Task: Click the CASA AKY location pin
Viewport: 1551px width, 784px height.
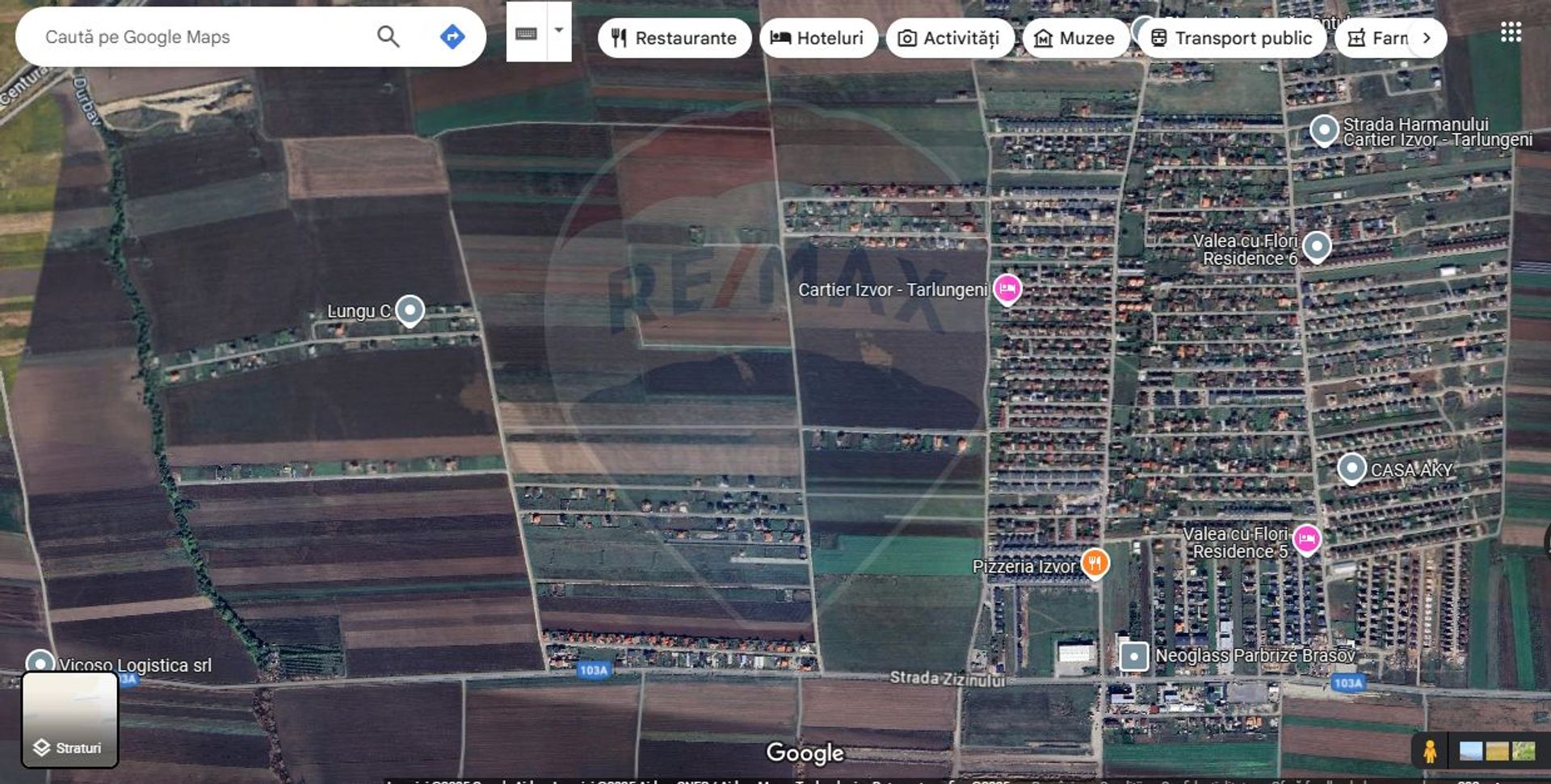Action: click(x=1351, y=468)
